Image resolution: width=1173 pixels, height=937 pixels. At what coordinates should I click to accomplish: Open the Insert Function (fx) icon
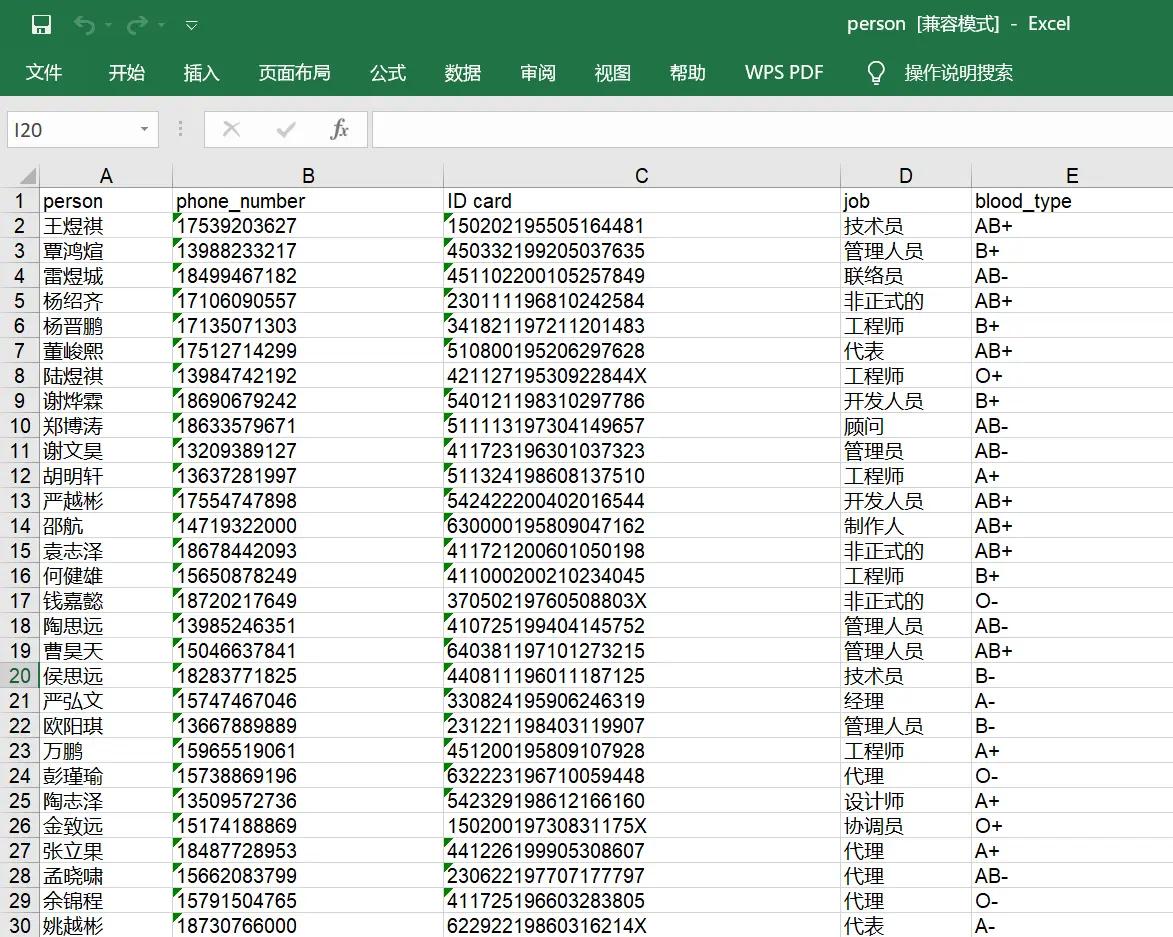coord(338,129)
